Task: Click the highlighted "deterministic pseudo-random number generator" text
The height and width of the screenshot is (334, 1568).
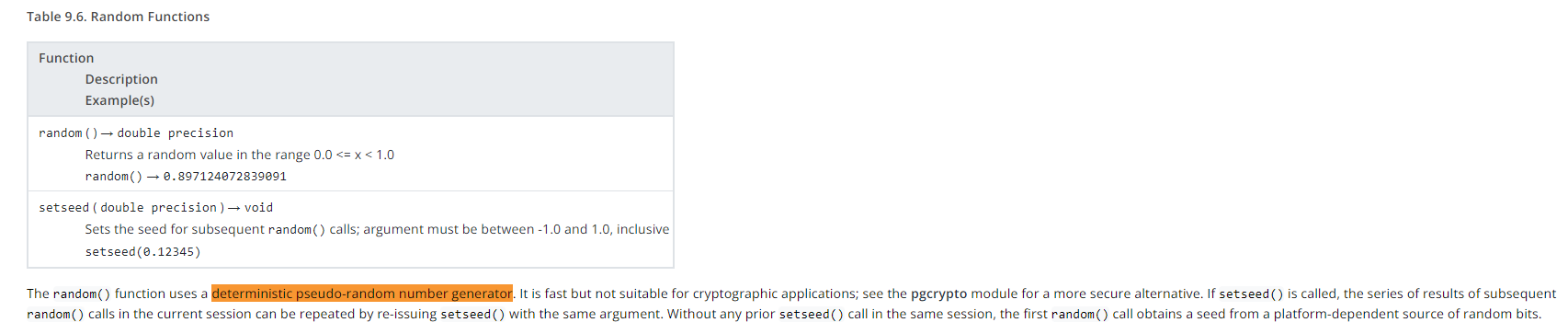Action: (x=362, y=294)
